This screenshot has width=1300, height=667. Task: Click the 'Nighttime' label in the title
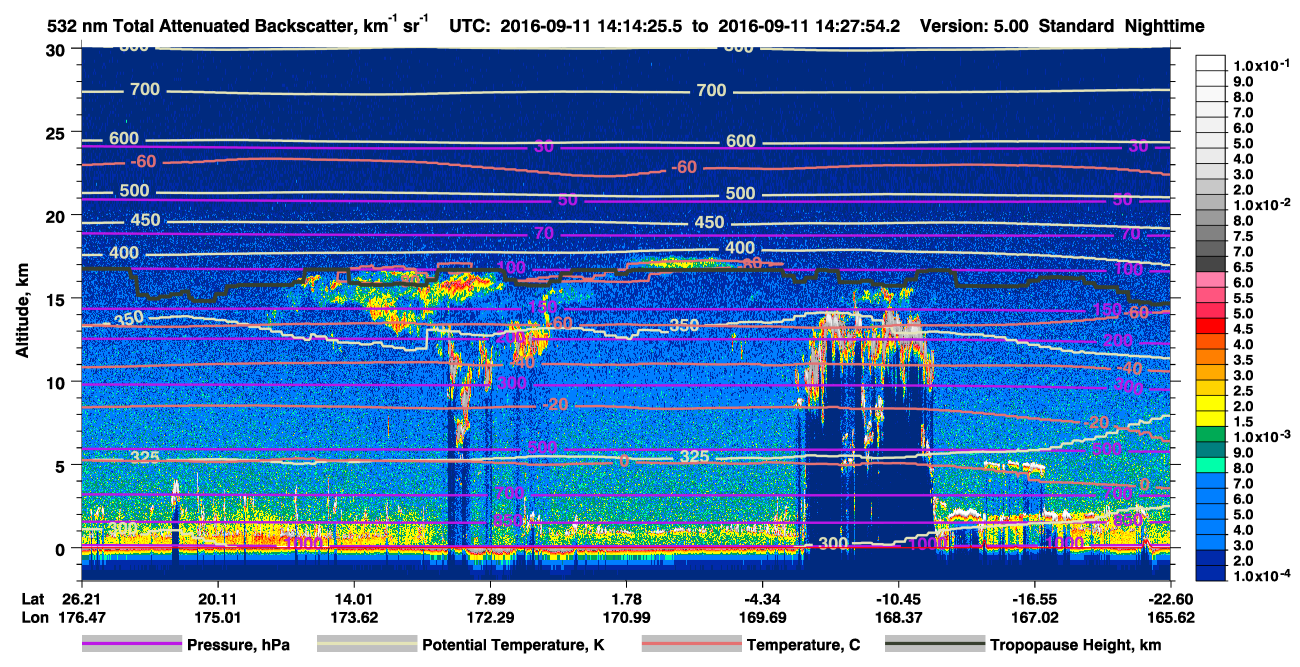point(1163,26)
